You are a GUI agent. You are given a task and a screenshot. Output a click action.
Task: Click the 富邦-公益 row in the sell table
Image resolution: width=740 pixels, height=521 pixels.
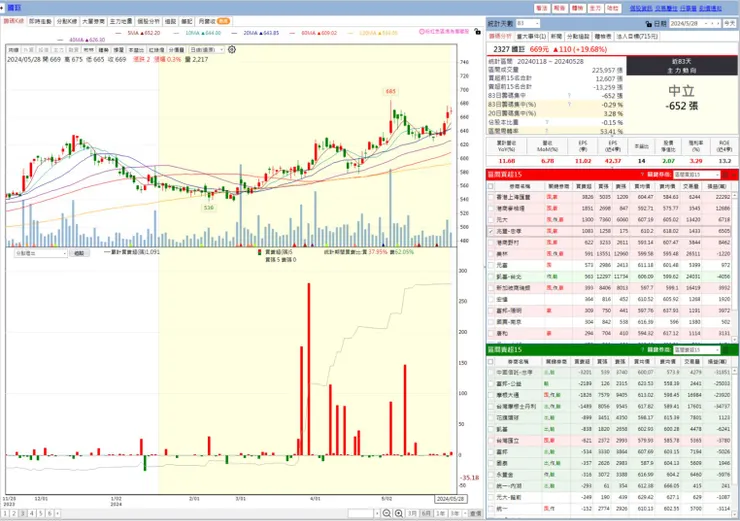point(609,384)
